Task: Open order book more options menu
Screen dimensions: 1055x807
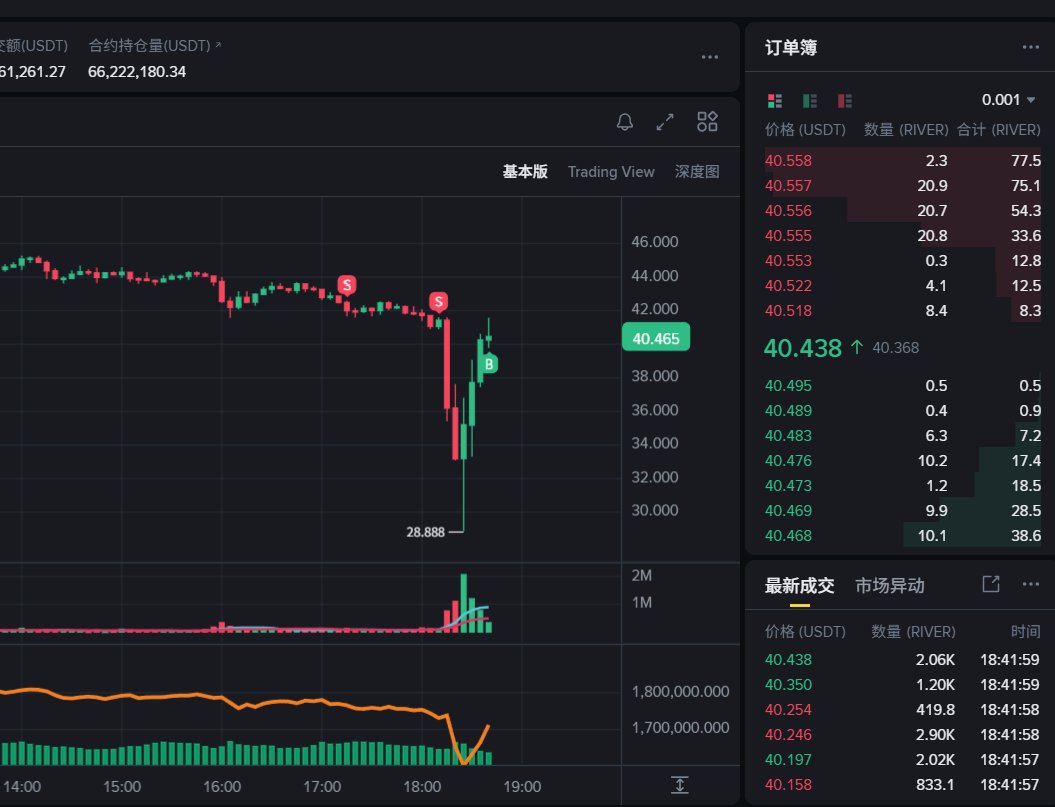Action: pos(1031,47)
